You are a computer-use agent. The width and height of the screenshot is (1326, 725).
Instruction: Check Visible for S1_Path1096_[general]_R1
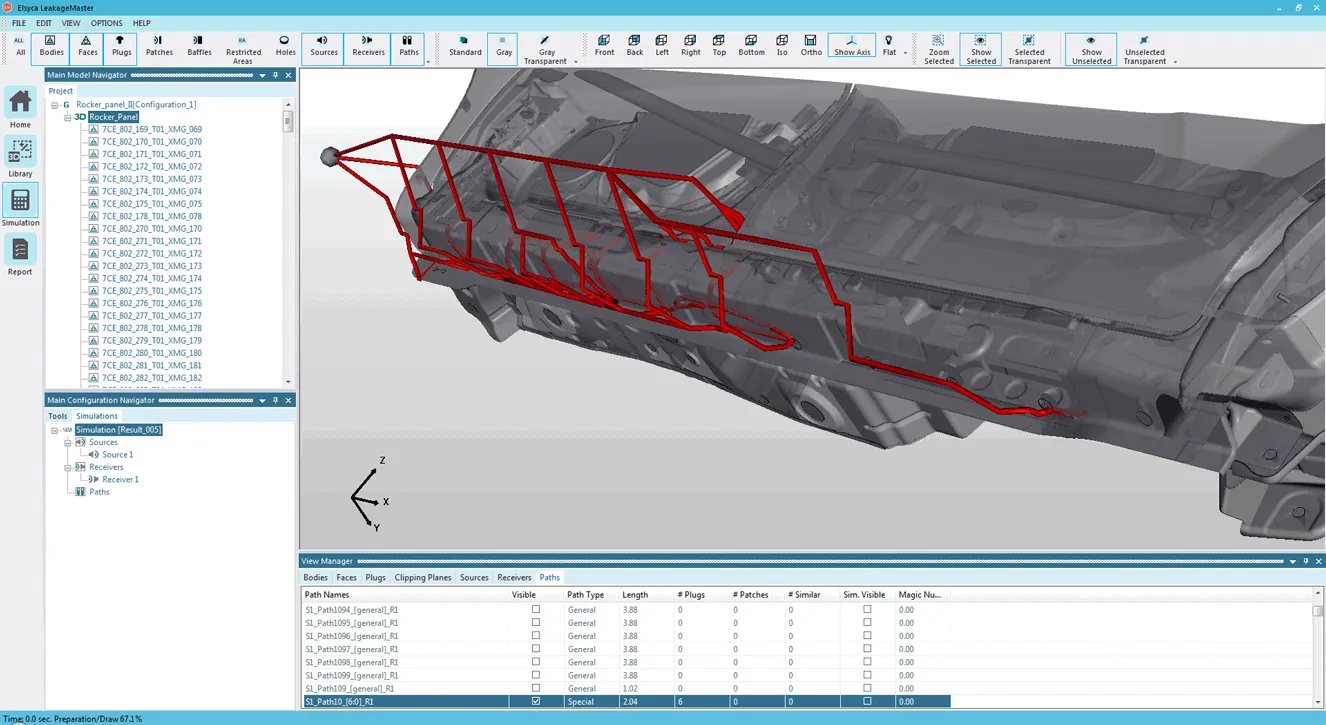click(x=535, y=635)
